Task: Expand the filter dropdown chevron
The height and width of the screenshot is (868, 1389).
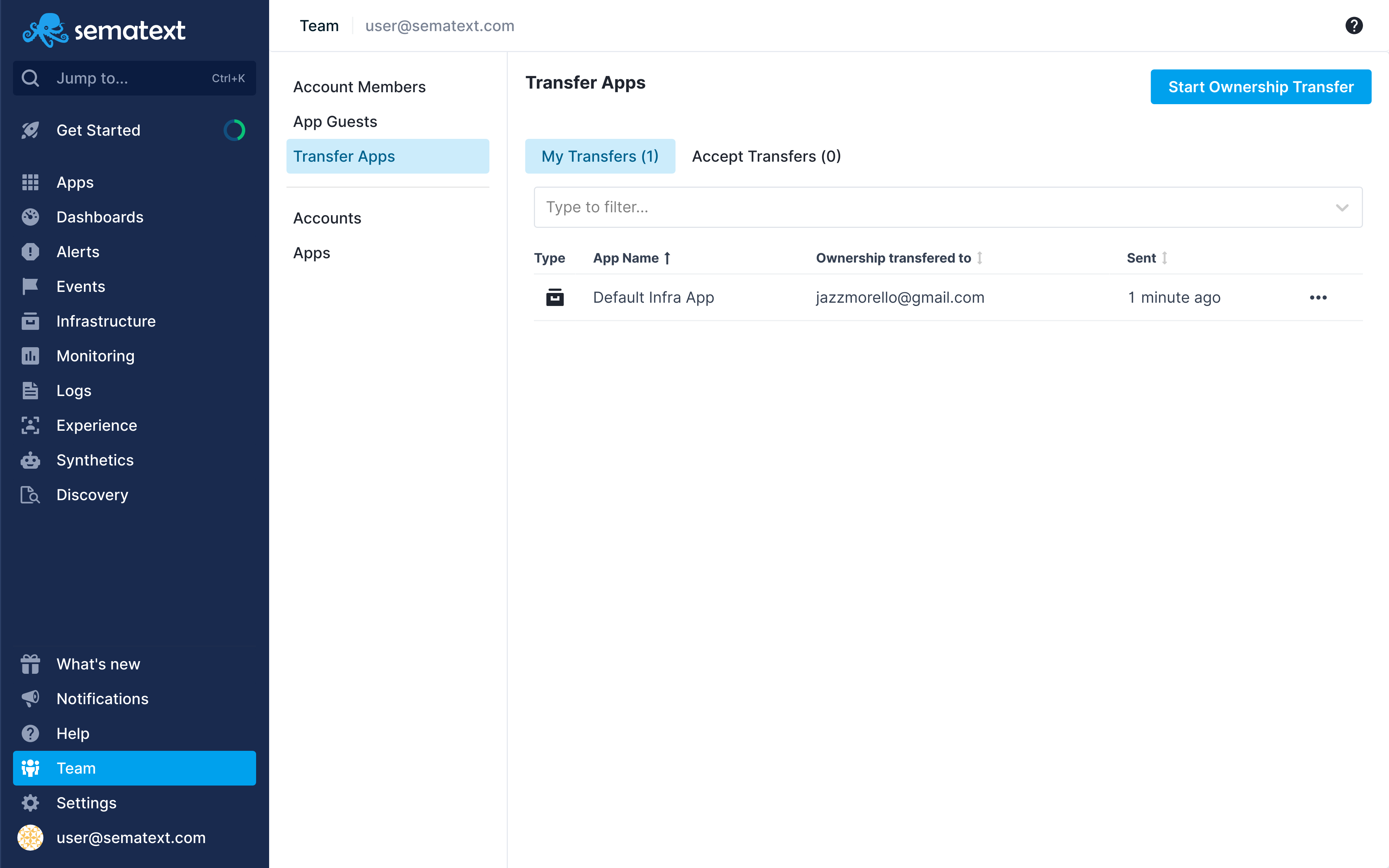Action: click(x=1342, y=207)
